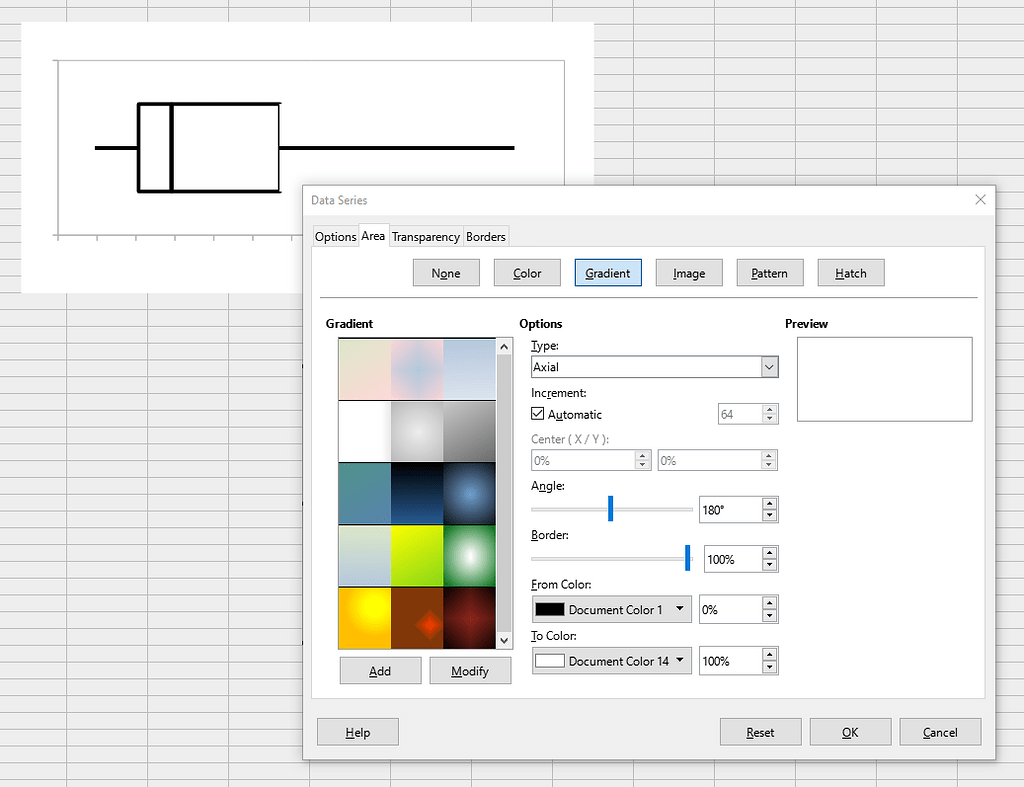Switch to the Borders tab

tap(486, 236)
